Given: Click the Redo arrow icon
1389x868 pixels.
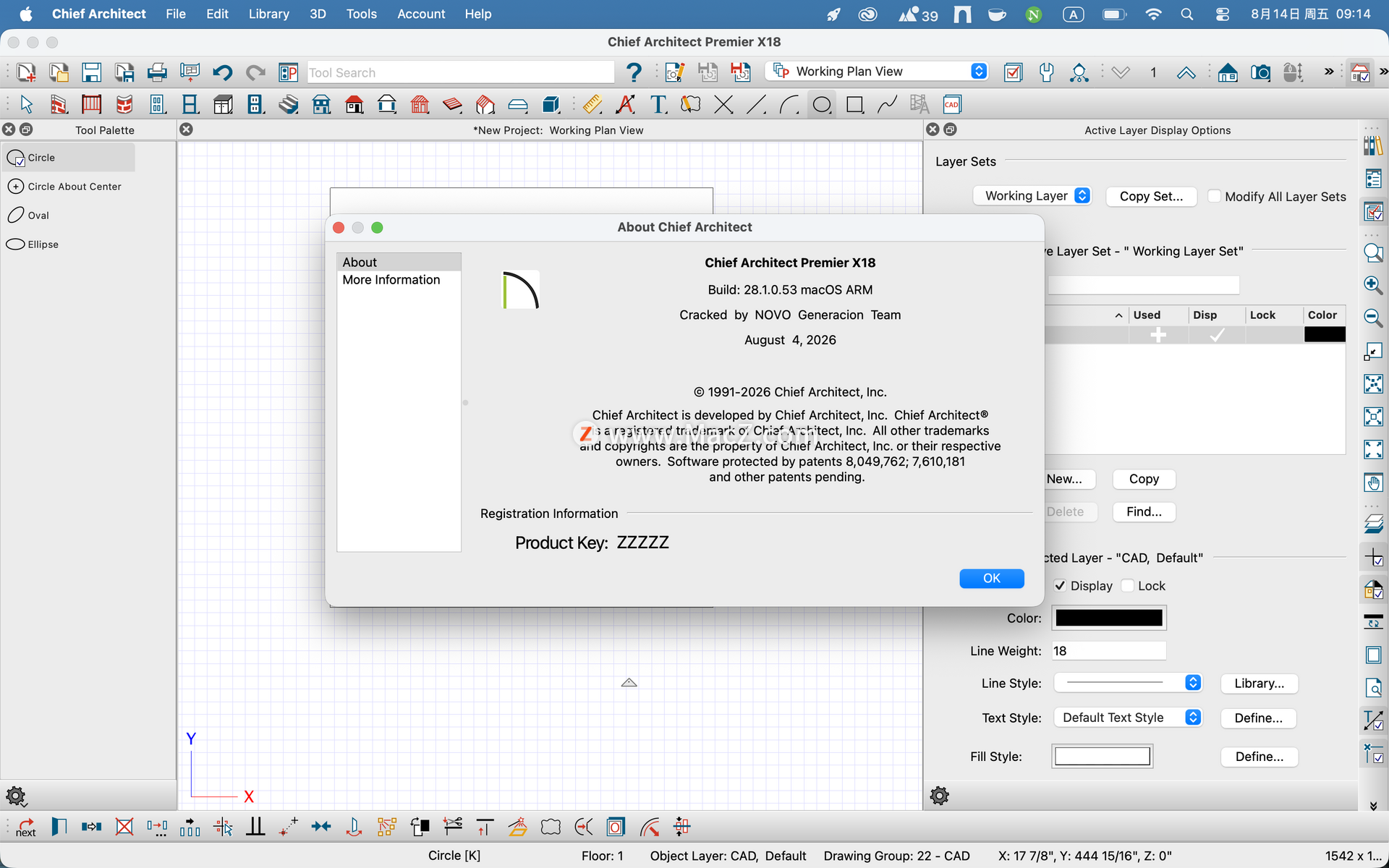Looking at the screenshot, I should click(x=255, y=72).
